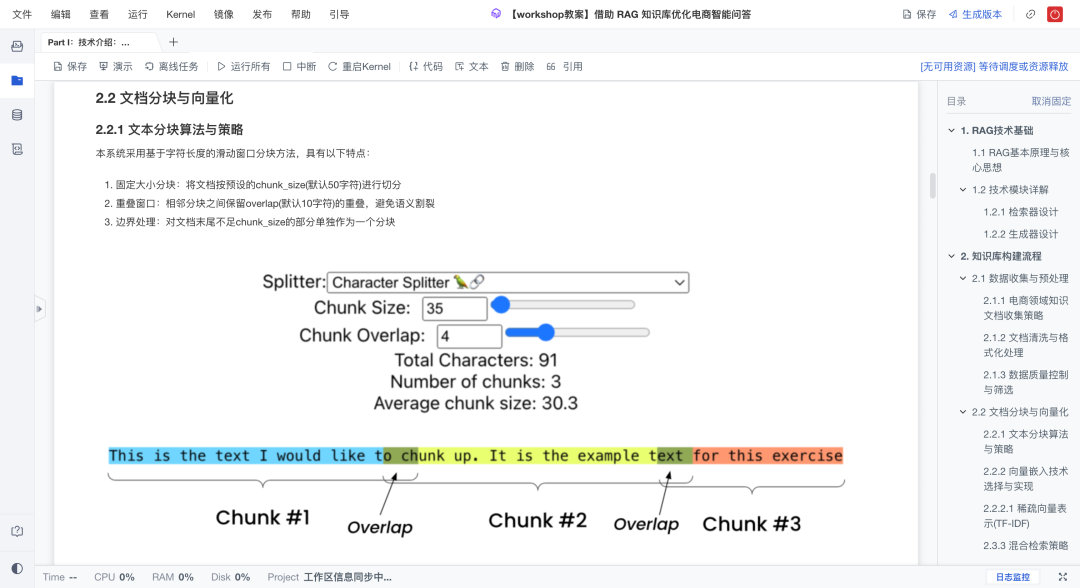Click Project 工作区信息同步中 status text
This screenshot has width=1080, height=588.
[329, 577]
